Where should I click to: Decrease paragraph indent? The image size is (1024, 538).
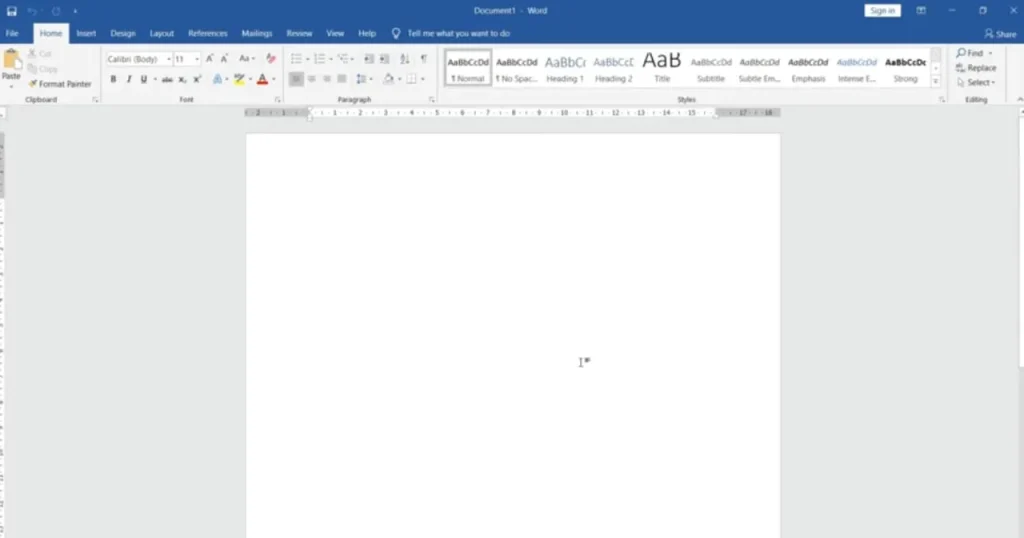[369, 59]
